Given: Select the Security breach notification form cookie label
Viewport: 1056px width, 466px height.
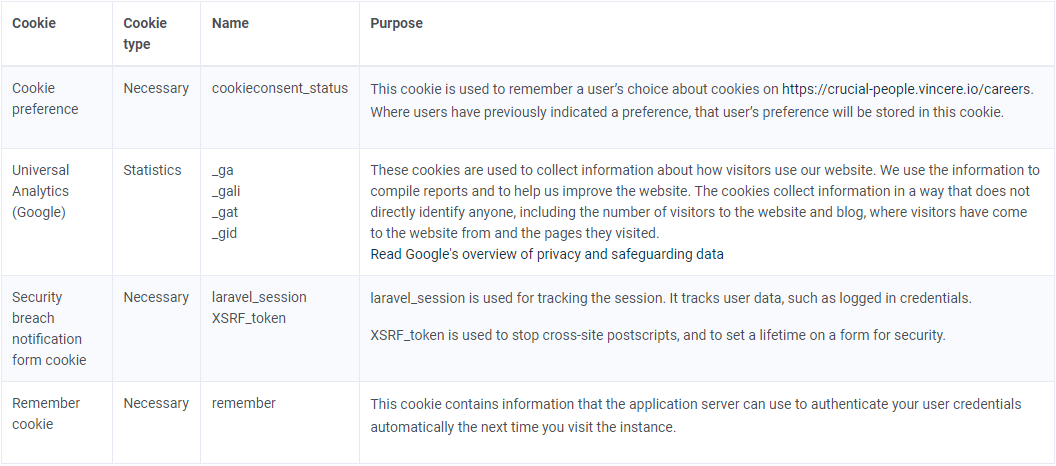Looking at the screenshot, I should coord(49,329).
